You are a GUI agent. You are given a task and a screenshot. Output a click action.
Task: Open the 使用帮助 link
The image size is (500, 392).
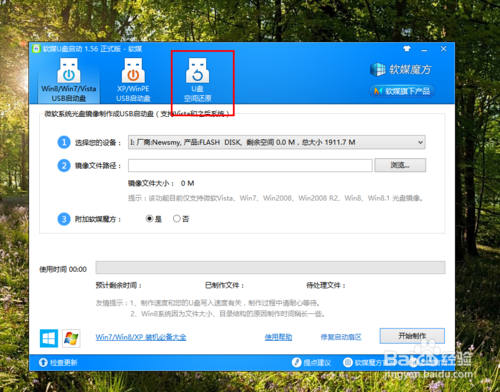(x=278, y=337)
